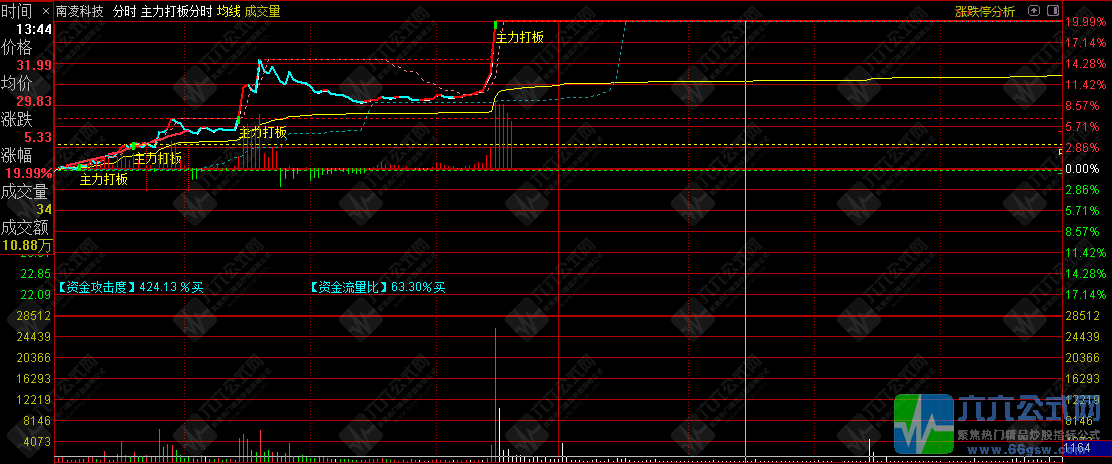Viewport: 1112px width, 464px height.
Task: Click the 0.00% baseline axis label
Action: tap(1083, 169)
